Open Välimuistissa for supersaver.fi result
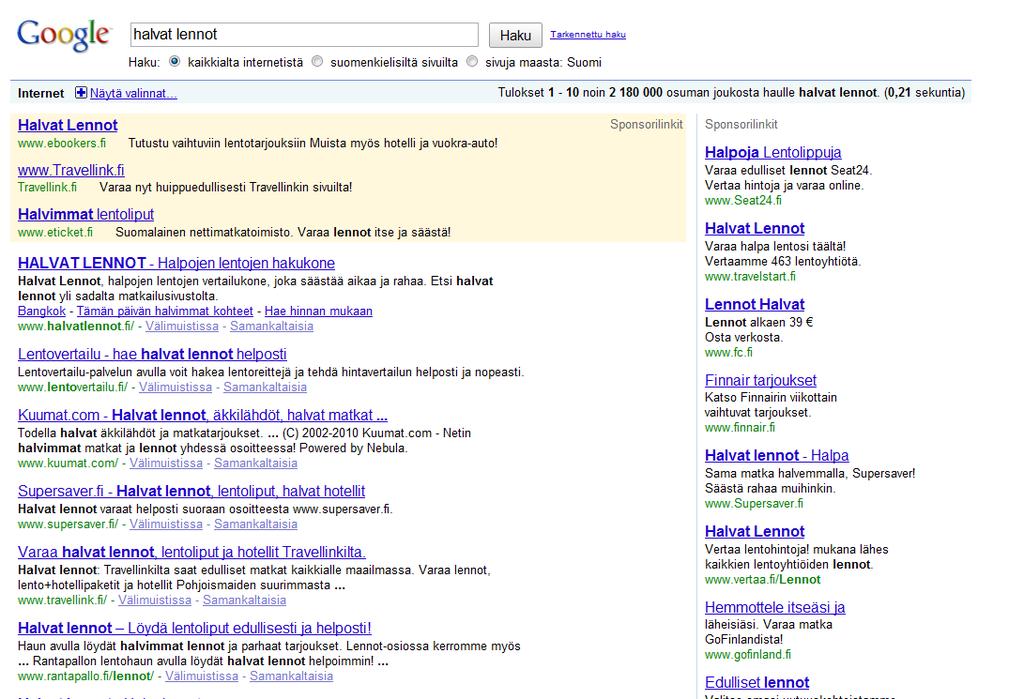The width and height of the screenshot is (1024, 699). coord(166,523)
